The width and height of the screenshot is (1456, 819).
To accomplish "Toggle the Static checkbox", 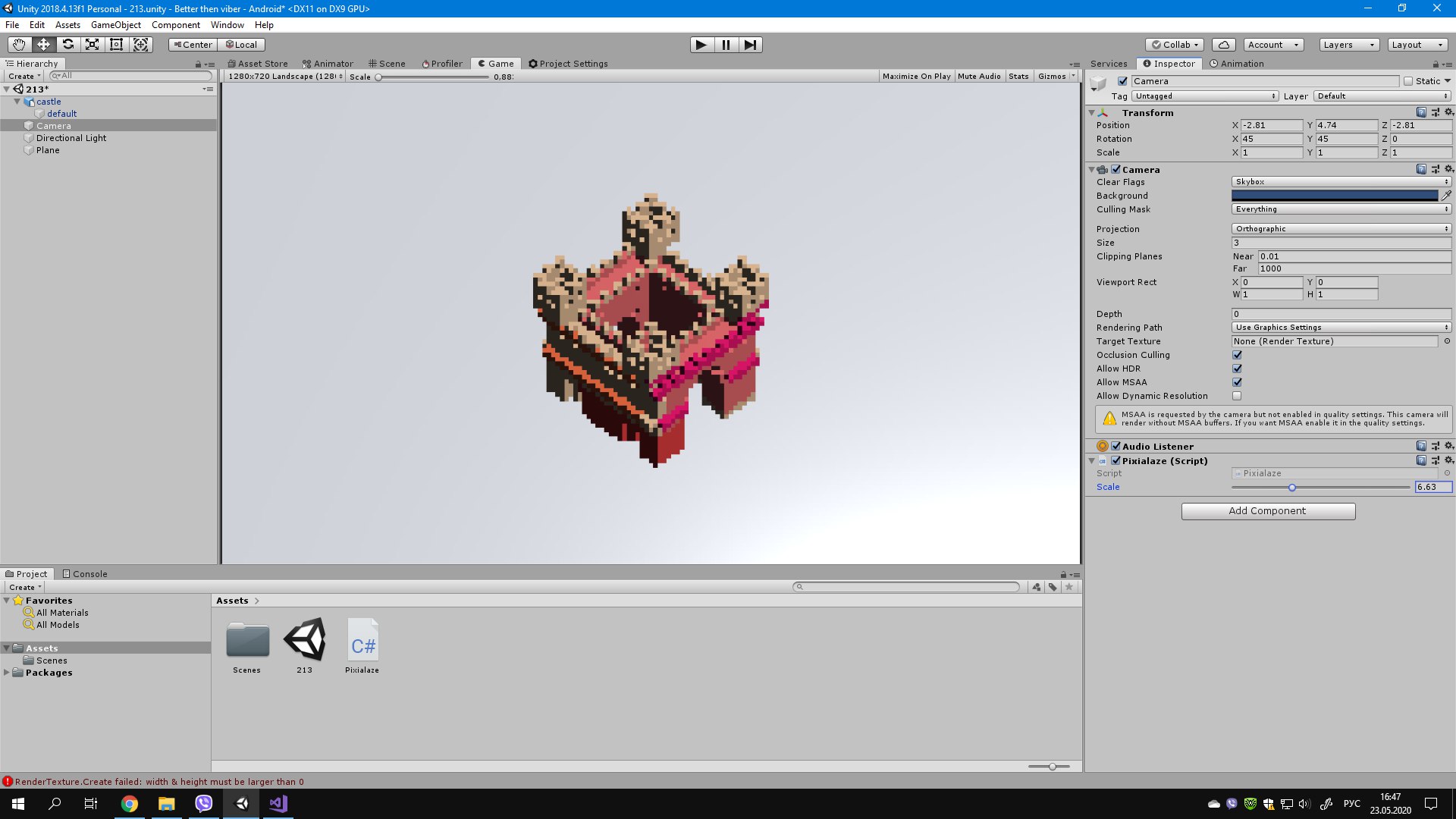I will [1408, 81].
